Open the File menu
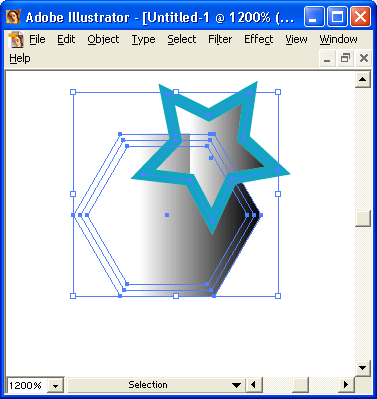This screenshot has height=399, width=377. 37,39
